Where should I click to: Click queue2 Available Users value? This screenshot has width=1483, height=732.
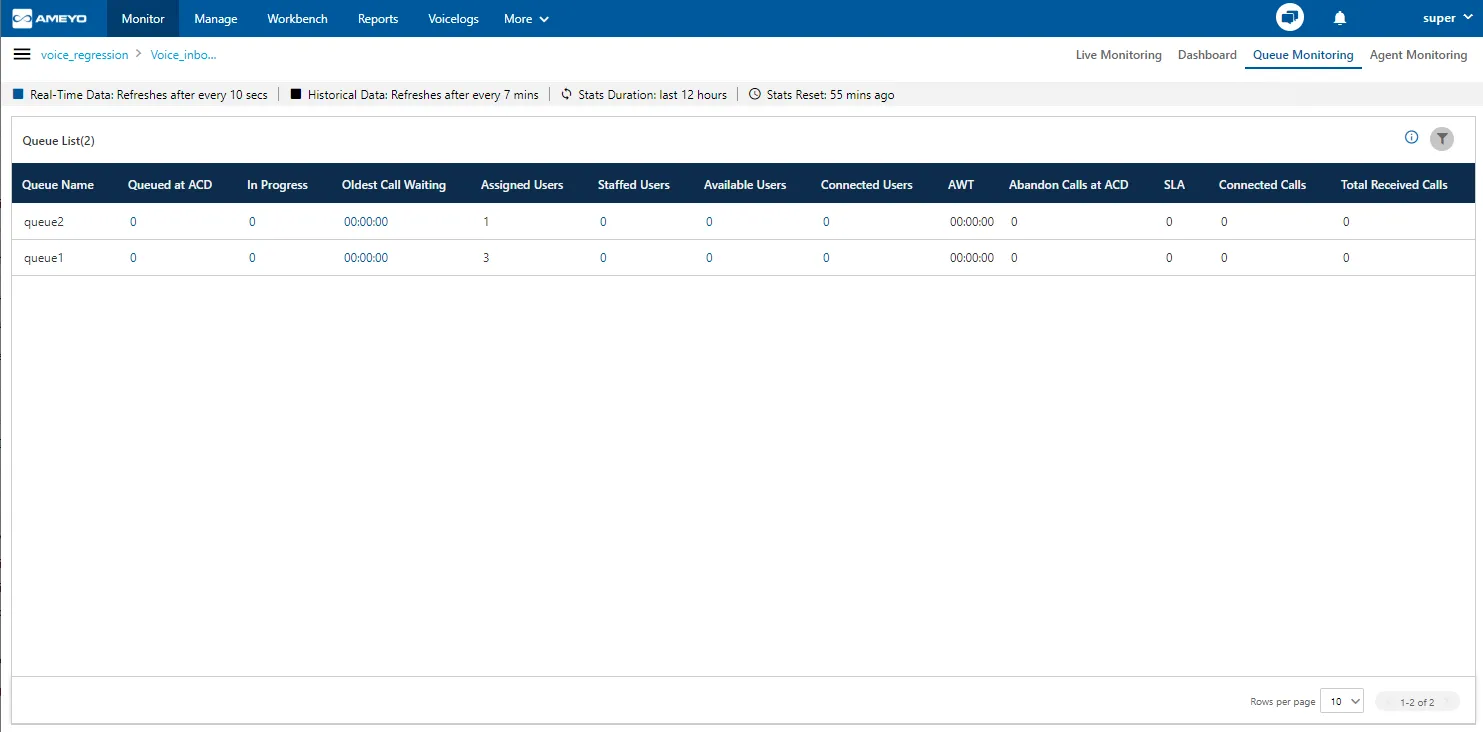point(709,222)
